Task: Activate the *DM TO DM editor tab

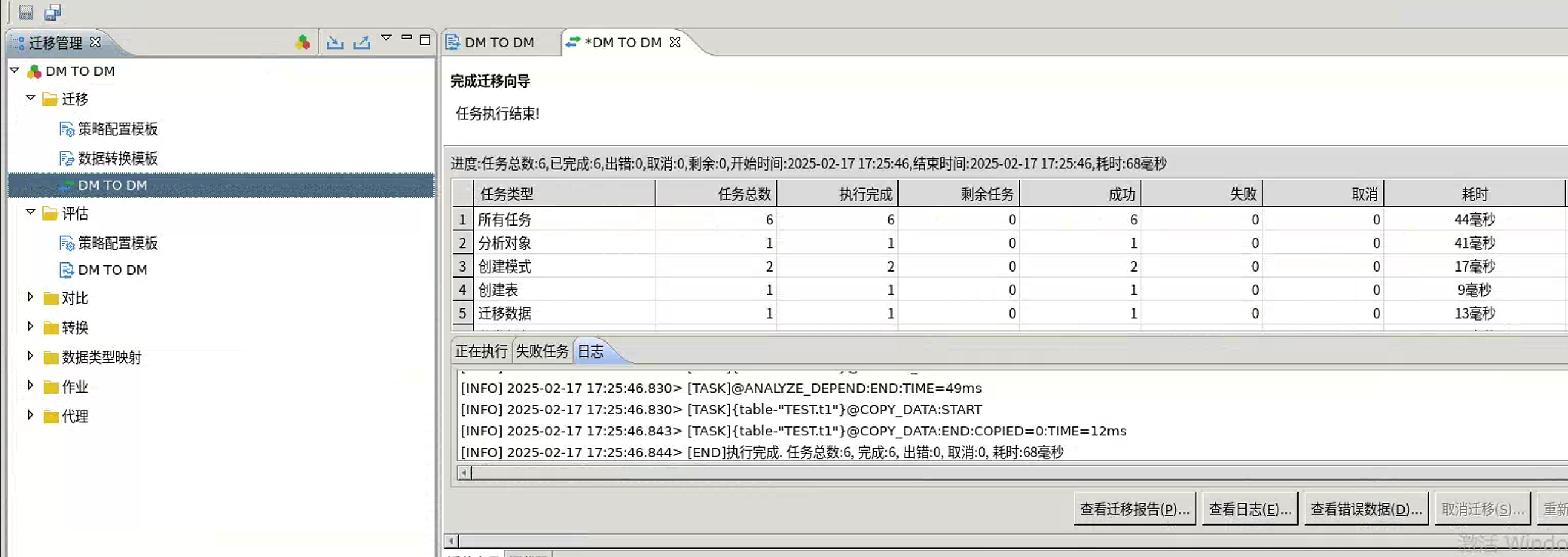Action: [622, 42]
